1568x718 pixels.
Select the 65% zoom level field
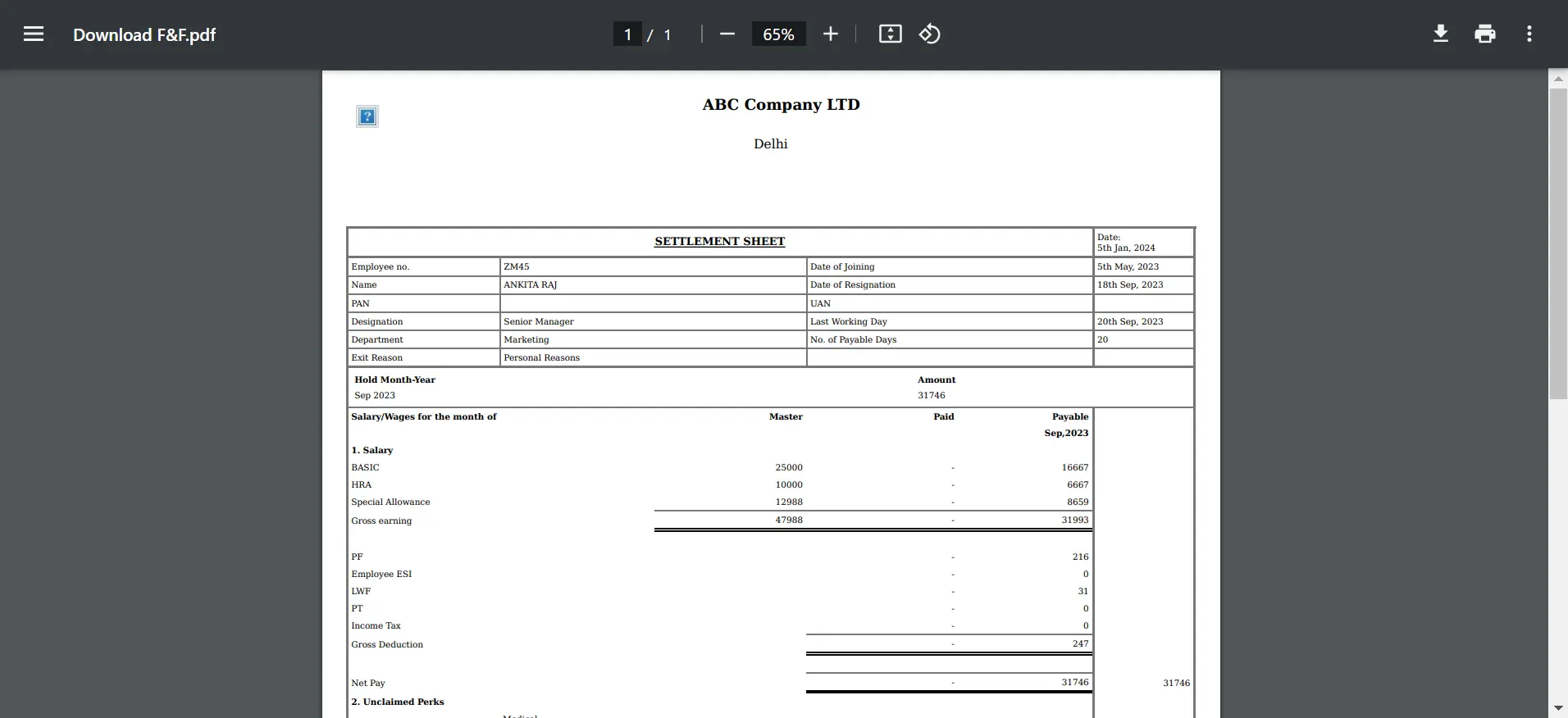pos(778,34)
